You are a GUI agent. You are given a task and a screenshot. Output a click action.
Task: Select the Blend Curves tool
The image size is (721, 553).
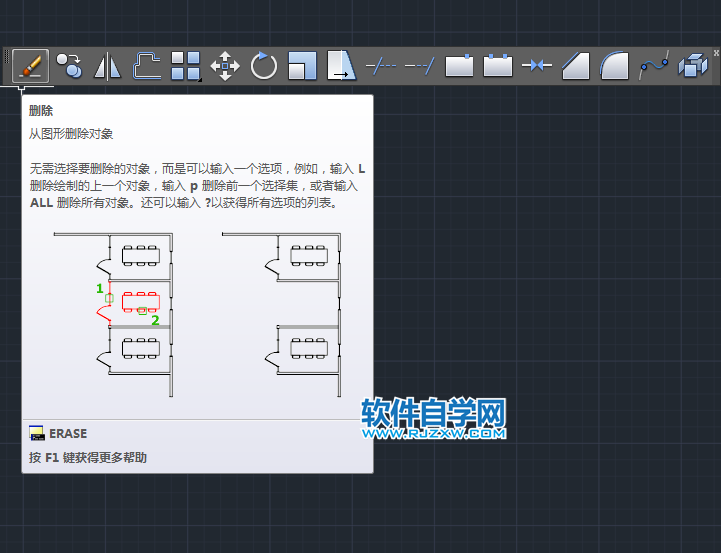click(x=653, y=66)
